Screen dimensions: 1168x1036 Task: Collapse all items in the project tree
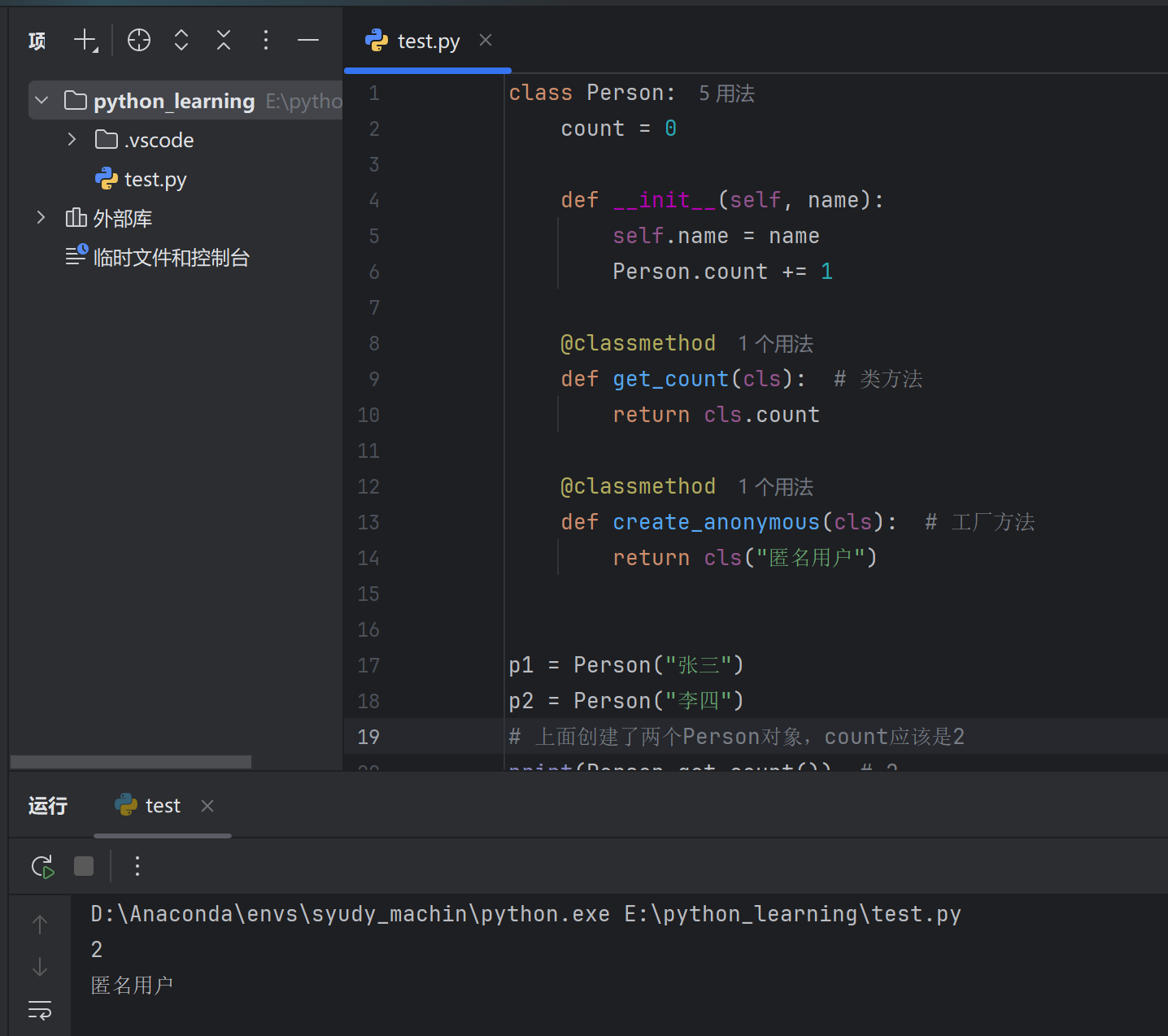224,40
